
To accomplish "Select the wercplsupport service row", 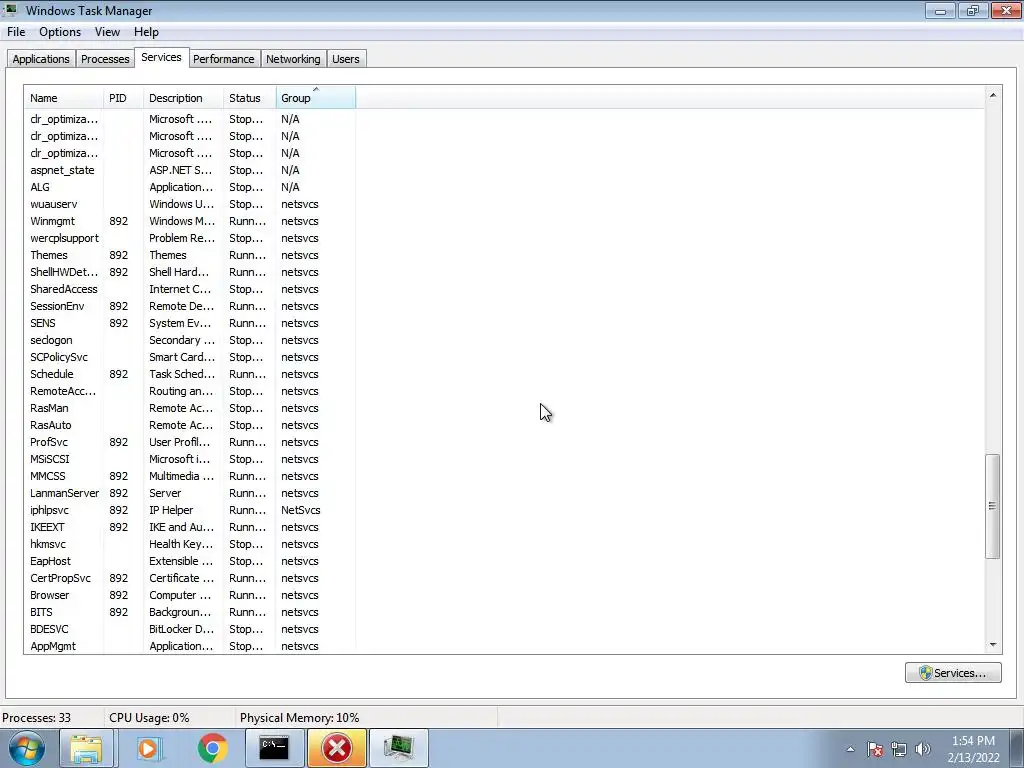I will (x=189, y=238).
